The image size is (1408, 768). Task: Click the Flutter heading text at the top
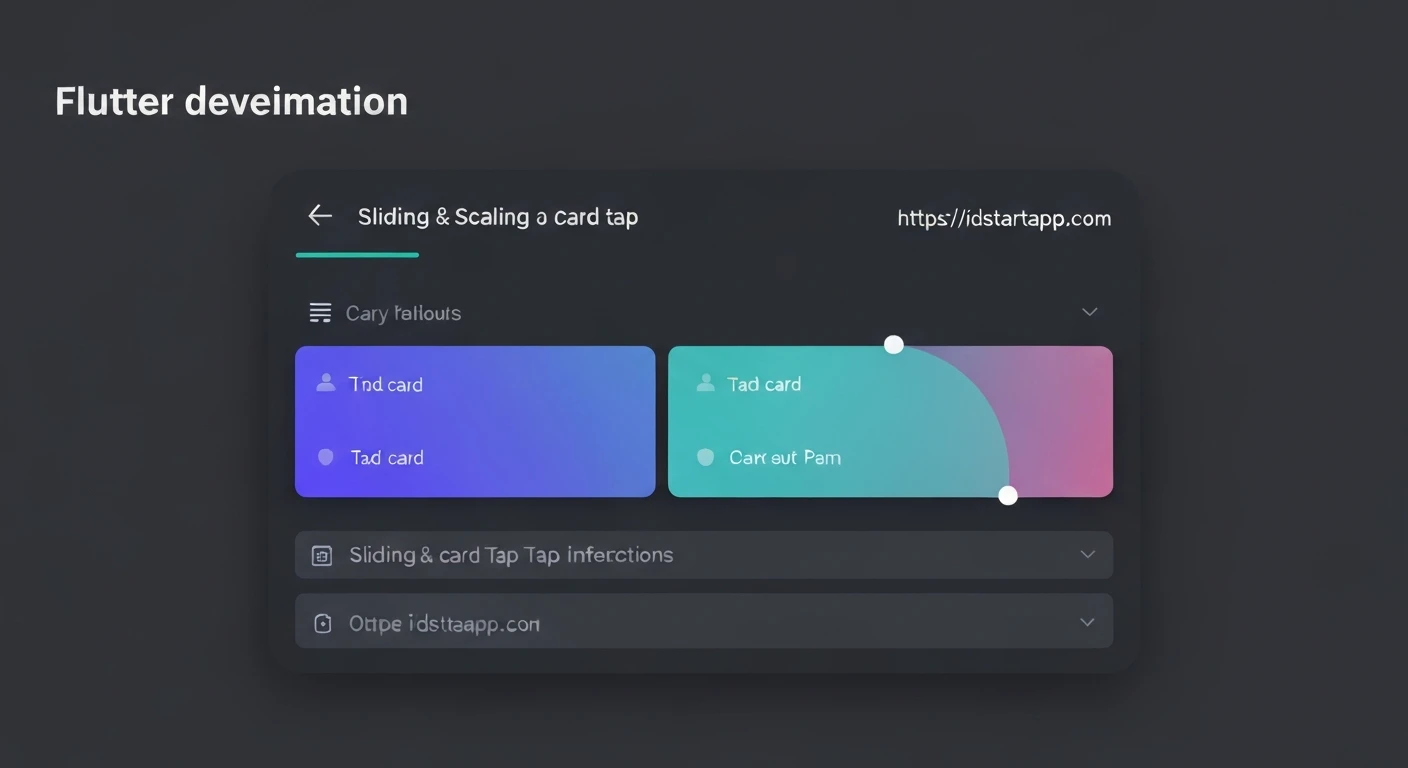(x=231, y=102)
